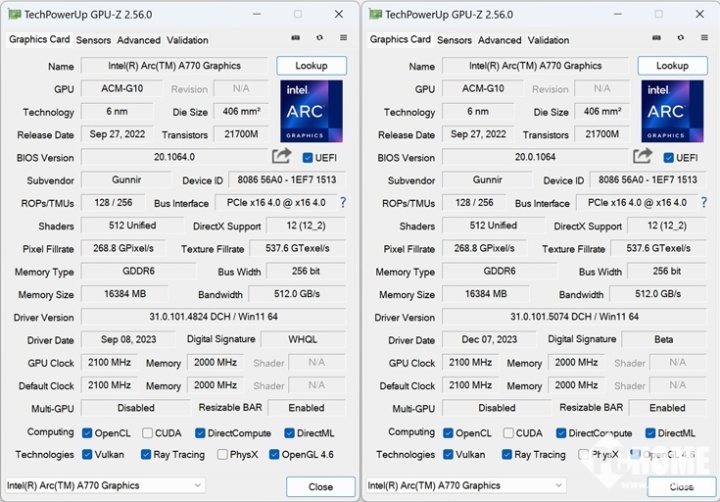The width and height of the screenshot is (720, 502).
Task: Click Lookup button in left window
Action: [x=311, y=66]
